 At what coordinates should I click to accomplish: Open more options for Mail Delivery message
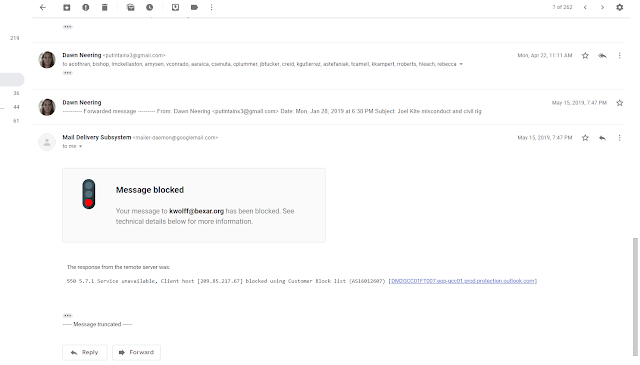pyautogui.click(x=620, y=138)
